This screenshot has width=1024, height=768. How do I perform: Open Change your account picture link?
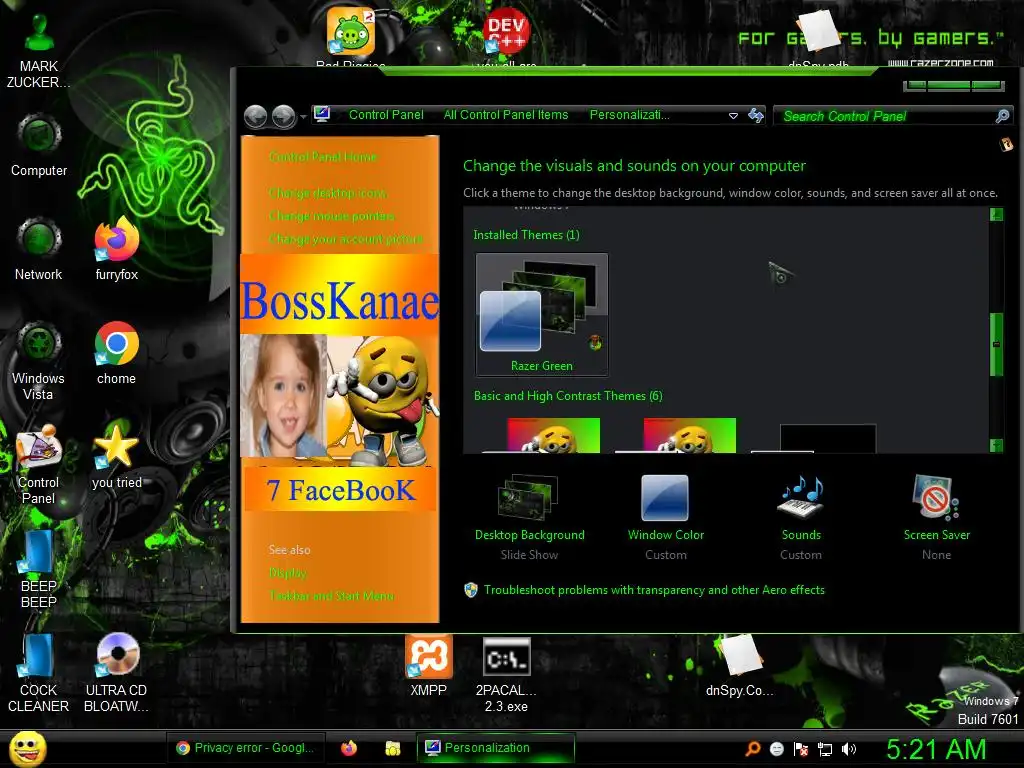[346, 239]
